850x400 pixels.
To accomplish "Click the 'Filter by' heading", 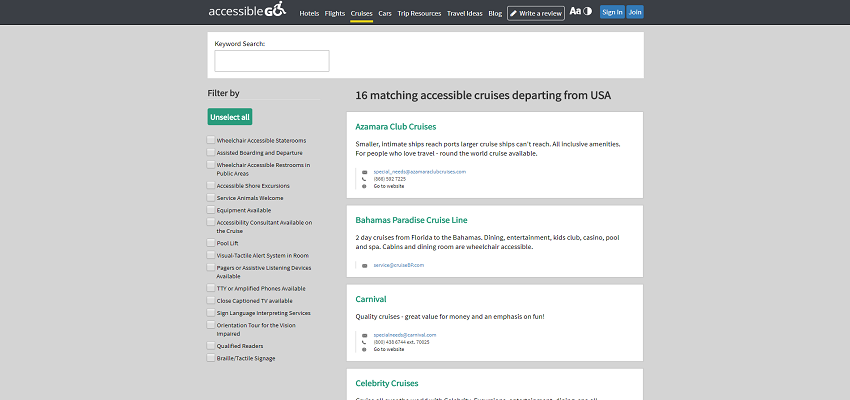I will [x=223, y=93].
